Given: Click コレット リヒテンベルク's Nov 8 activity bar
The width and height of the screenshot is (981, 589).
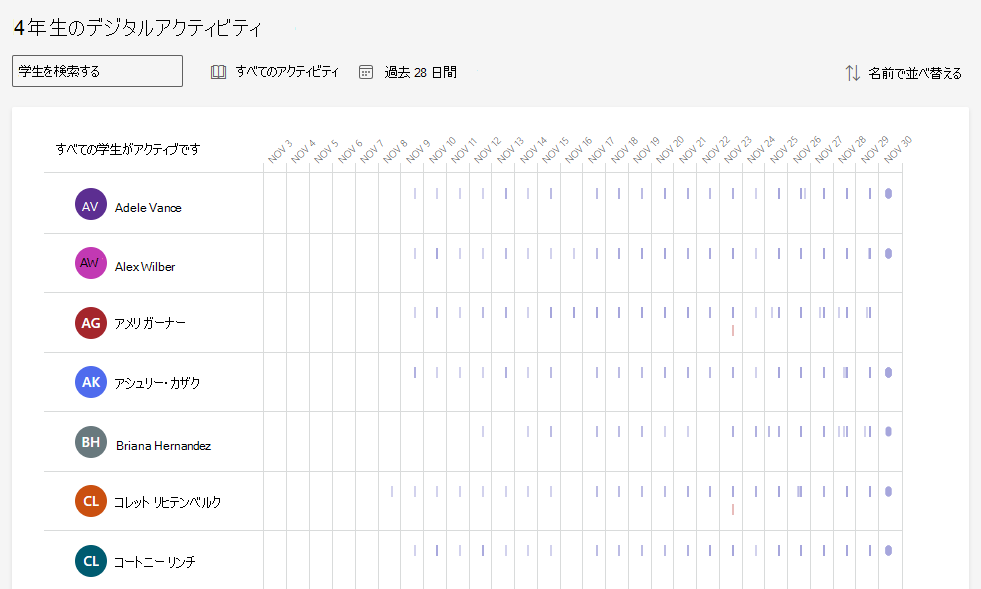Looking at the screenshot, I should [x=392, y=491].
